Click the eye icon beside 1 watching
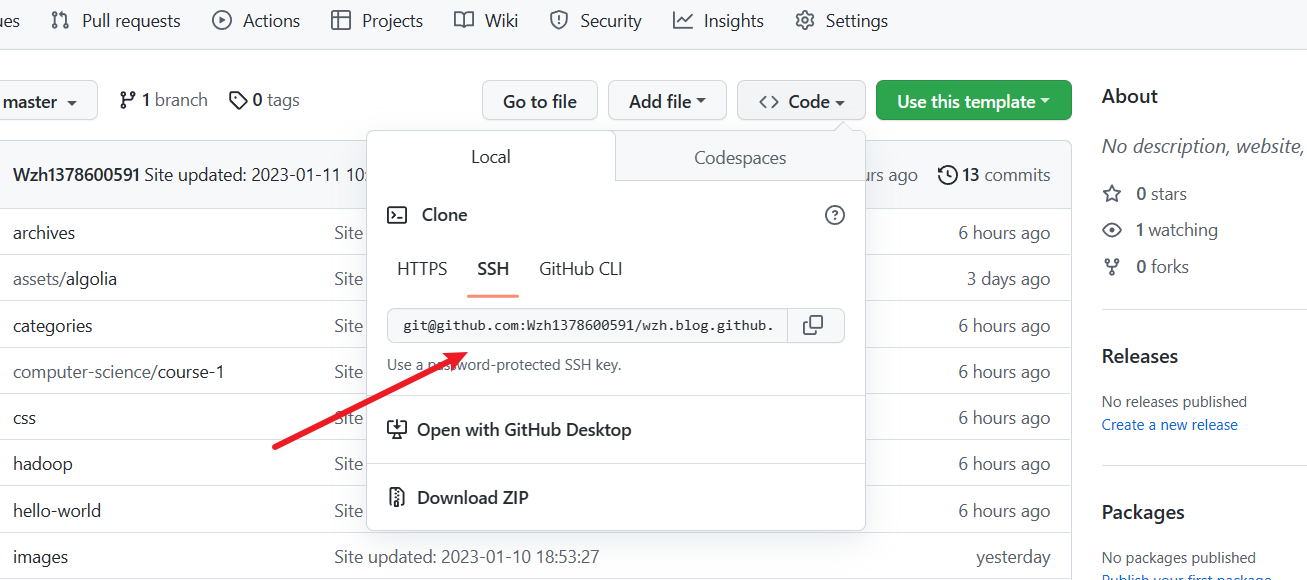Viewport: 1307px width, 580px height. click(1112, 230)
